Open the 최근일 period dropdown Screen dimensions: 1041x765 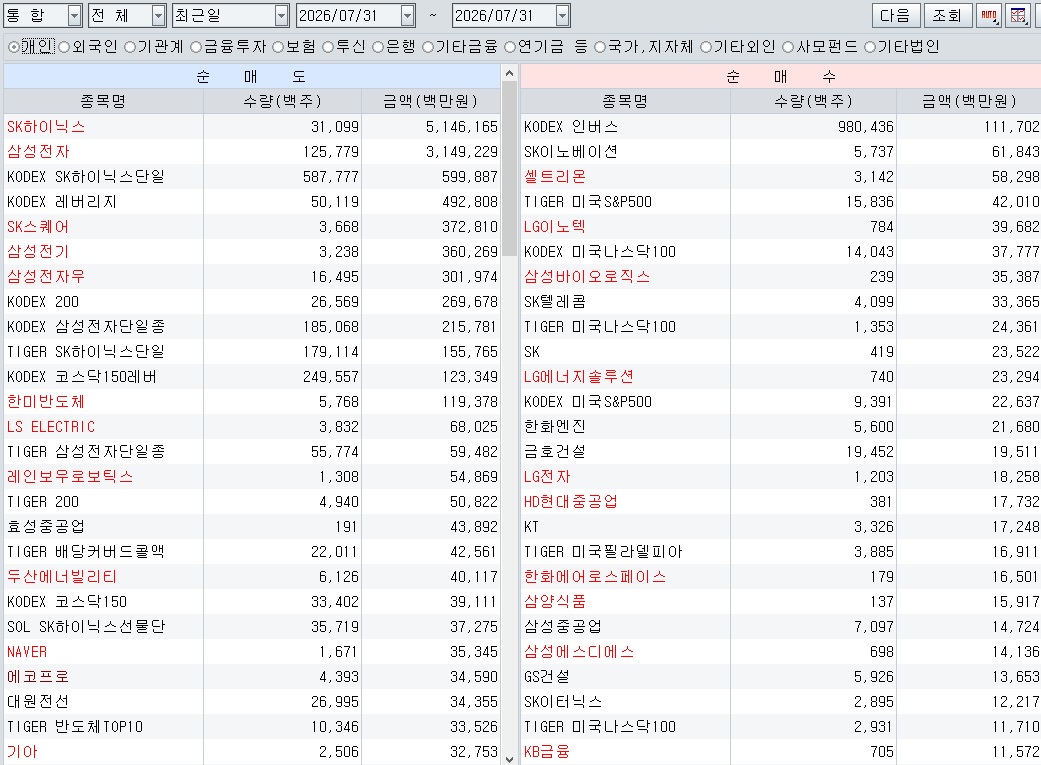coord(282,15)
